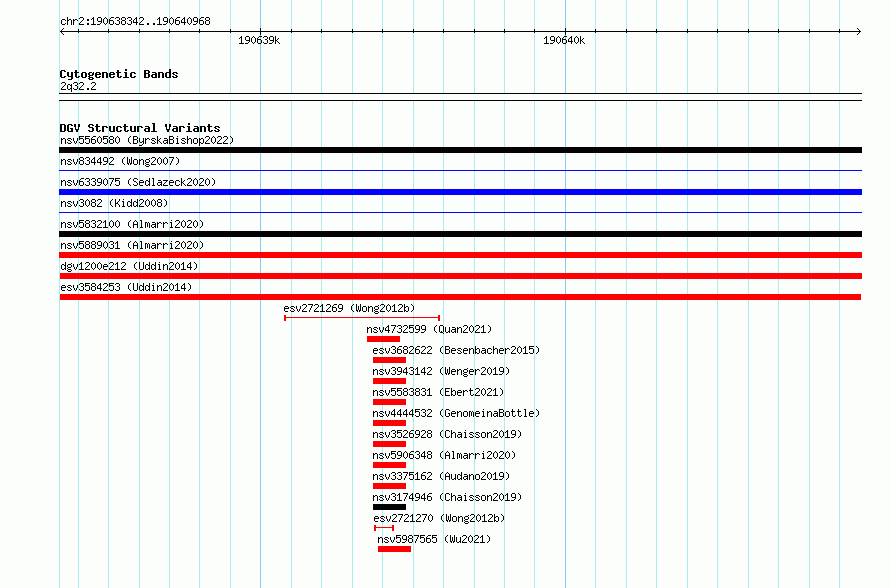
Task: Click the nsv5560580 (ByrskaBishop2022) label
Action: coord(147,140)
